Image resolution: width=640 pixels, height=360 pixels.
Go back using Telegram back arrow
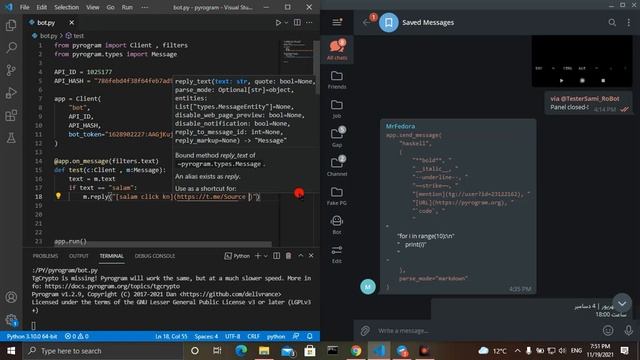click(x=366, y=22)
